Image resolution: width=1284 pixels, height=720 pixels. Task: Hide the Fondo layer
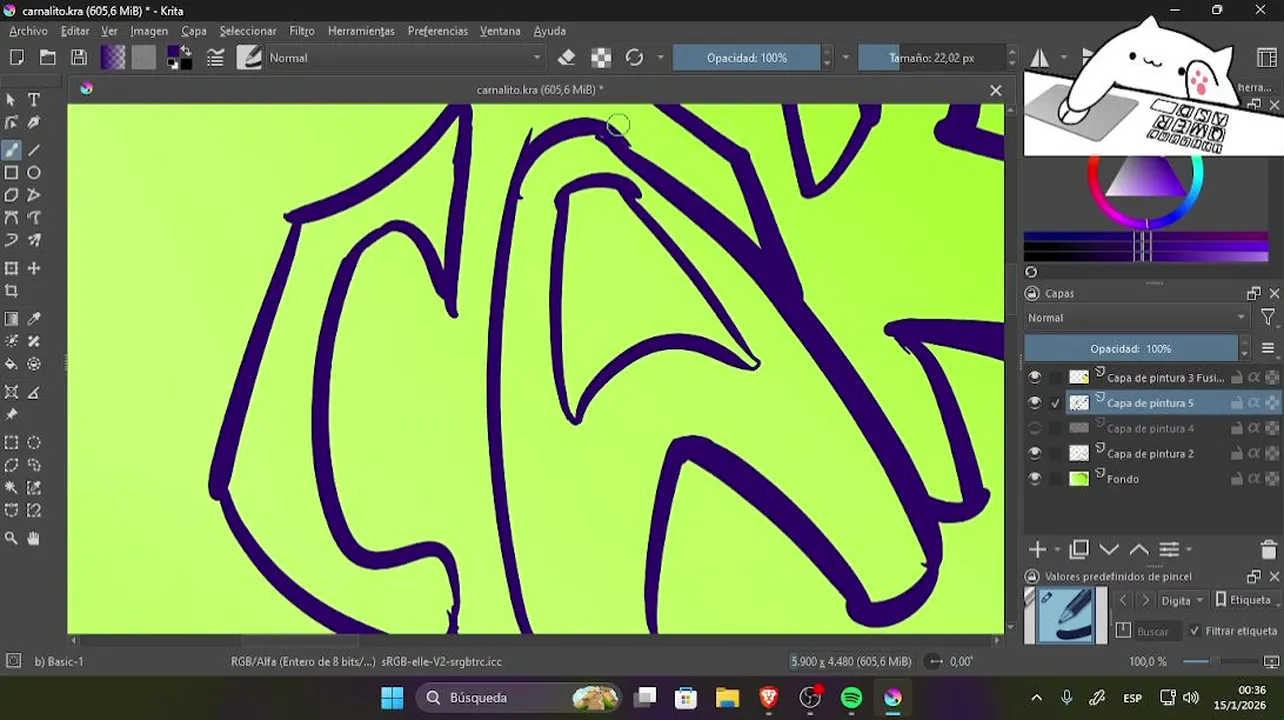click(1035, 479)
